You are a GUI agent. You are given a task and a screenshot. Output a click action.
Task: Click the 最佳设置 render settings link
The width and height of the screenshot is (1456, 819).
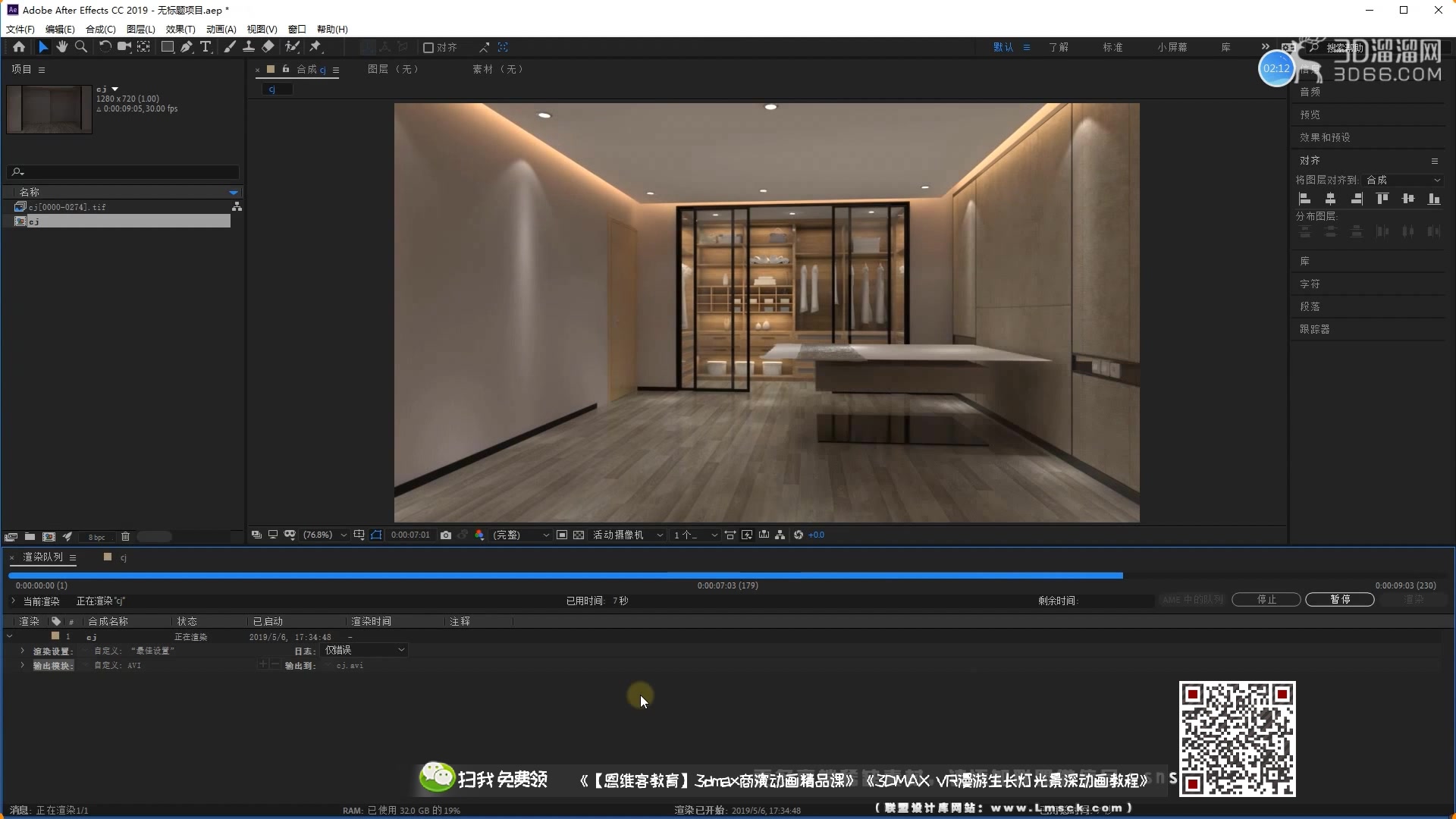point(152,651)
